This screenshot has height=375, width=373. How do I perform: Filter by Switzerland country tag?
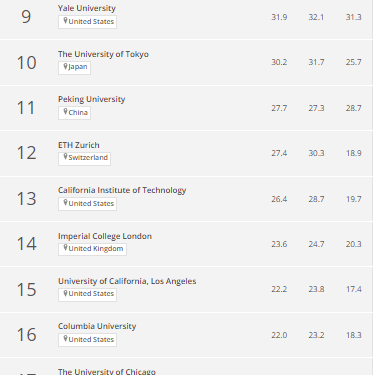point(84,159)
